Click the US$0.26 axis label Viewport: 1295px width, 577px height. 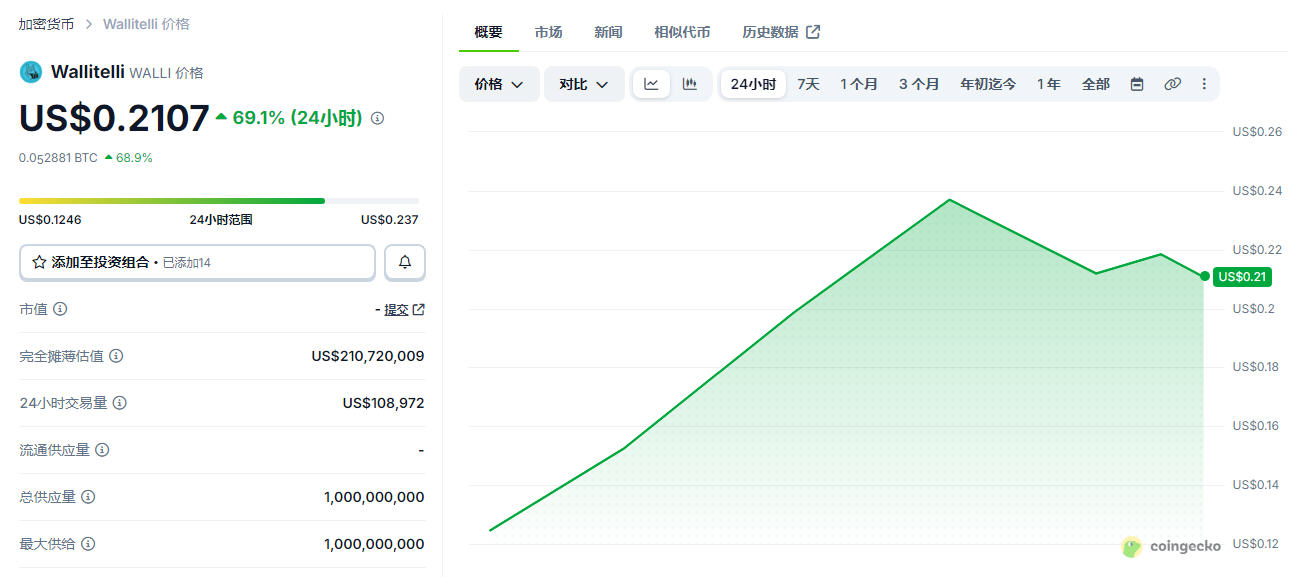1257,132
